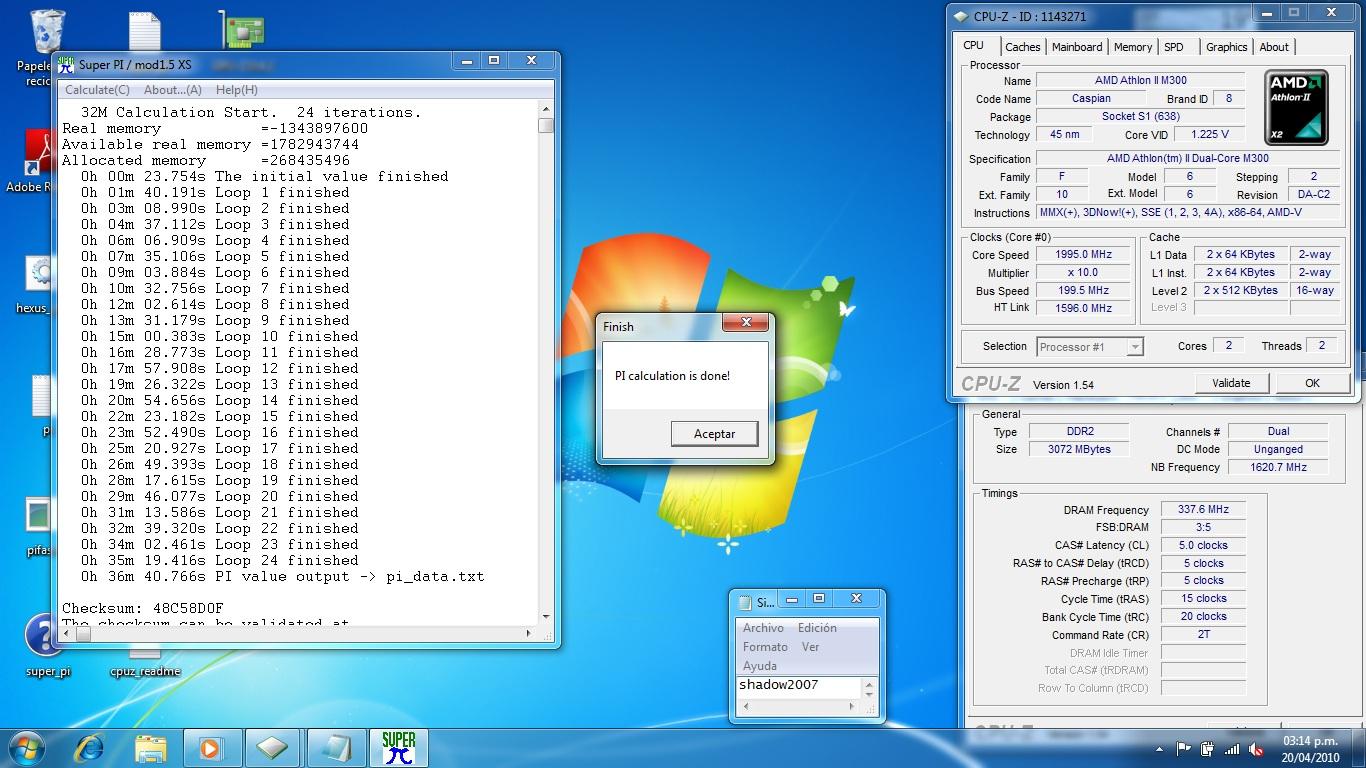1366x768 pixels.
Task: Click Aceptar in the Finish dialog
Action: (x=714, y=434)
